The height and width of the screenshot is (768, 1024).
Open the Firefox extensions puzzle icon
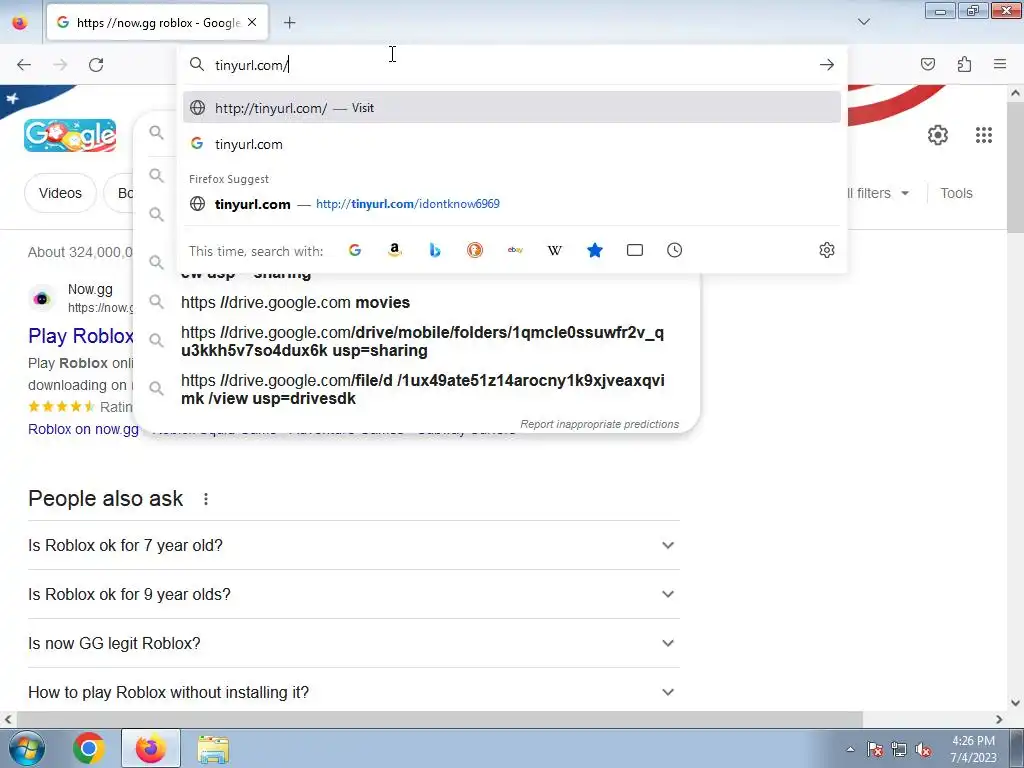click(964, 64)
